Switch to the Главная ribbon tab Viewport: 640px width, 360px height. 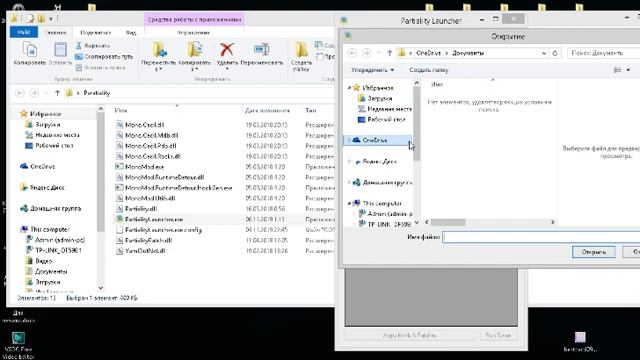(56, 33)
